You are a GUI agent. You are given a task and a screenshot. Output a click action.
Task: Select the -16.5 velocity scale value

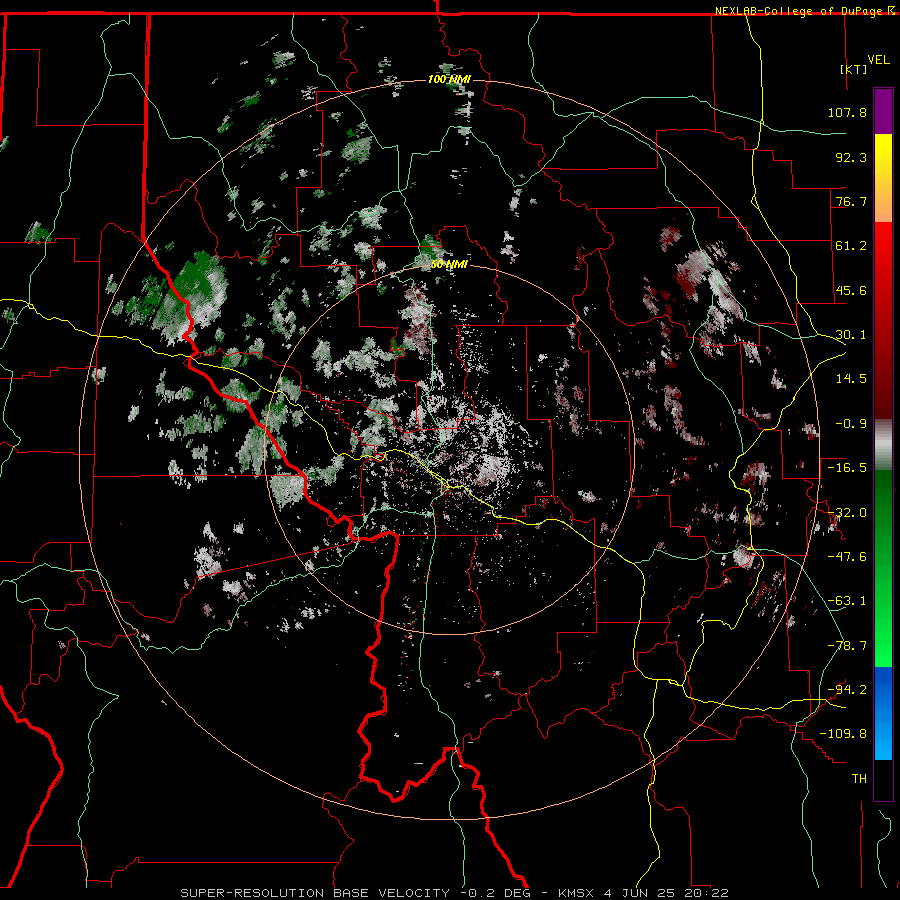point(847,468)
